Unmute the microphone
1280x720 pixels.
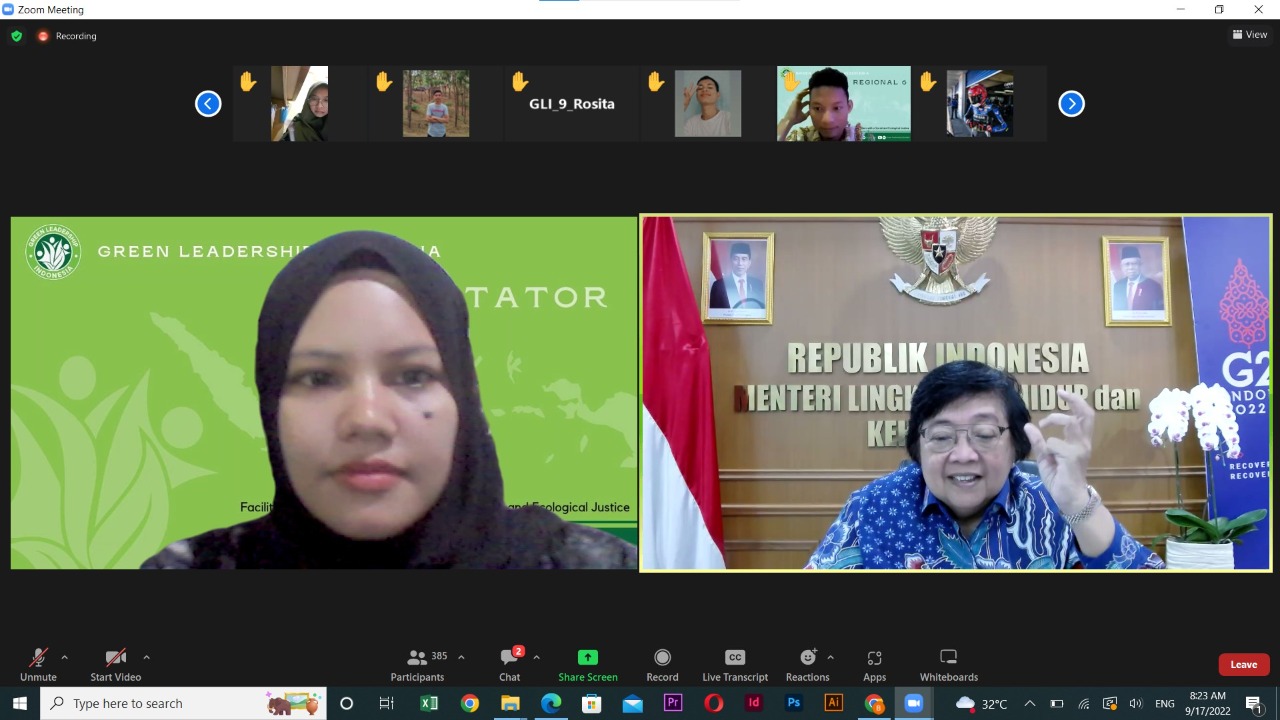pyautogui.click(x=38, y=664)
